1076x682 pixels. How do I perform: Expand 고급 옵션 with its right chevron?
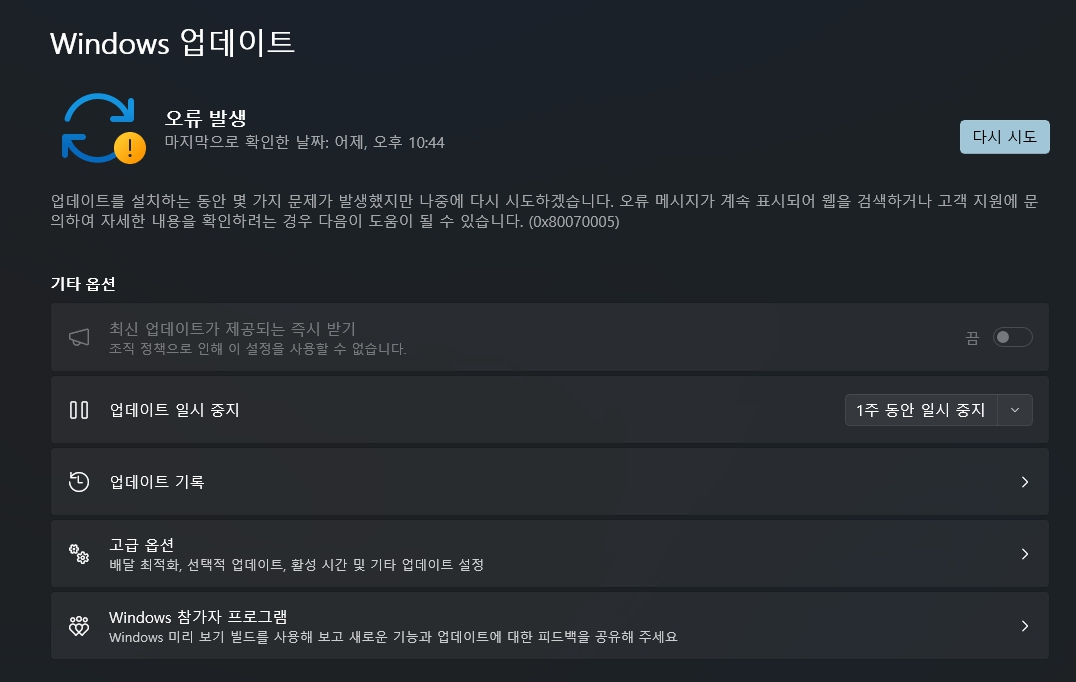[x=1025, y=554]
